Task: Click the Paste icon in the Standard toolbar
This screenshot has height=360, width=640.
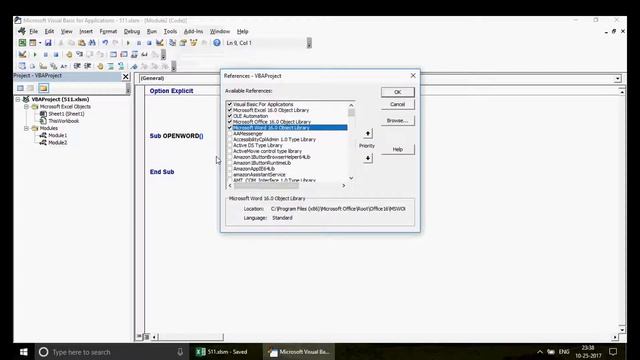Action: 82,43
